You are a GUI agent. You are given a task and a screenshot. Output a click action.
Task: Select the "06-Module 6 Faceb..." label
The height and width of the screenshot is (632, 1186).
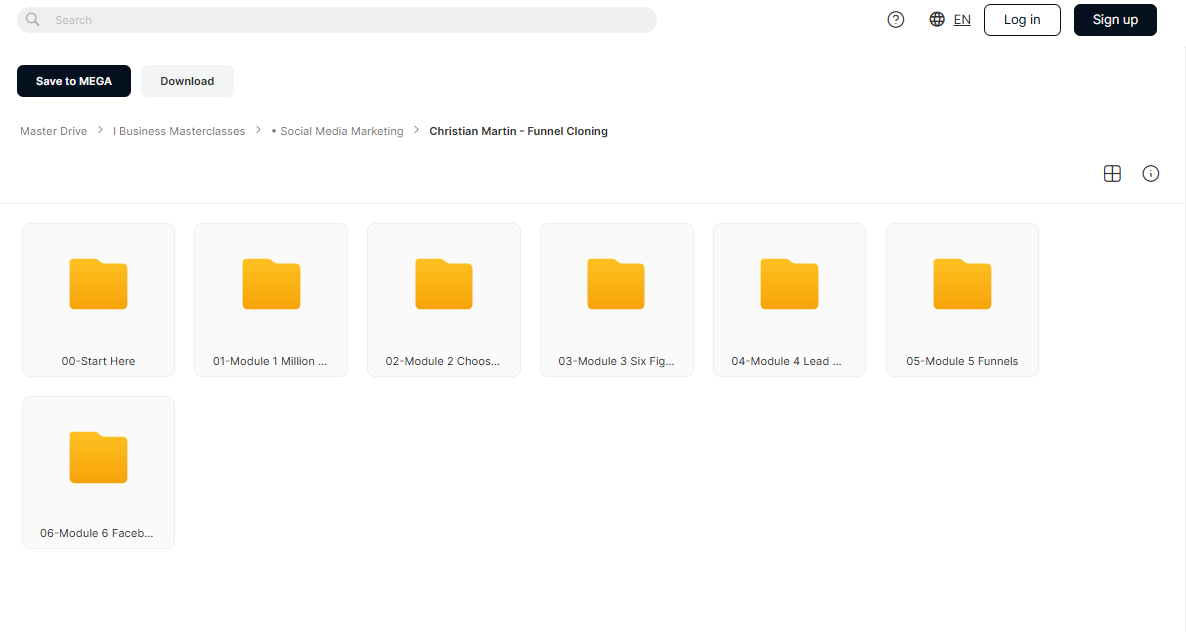coord(97,534)
